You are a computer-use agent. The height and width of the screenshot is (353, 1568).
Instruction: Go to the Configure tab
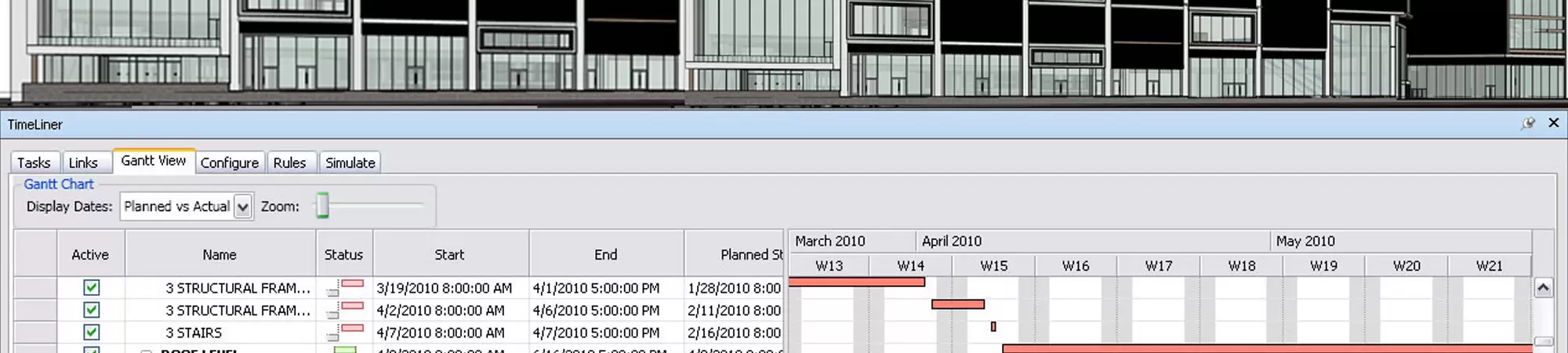tap(230, 162)
